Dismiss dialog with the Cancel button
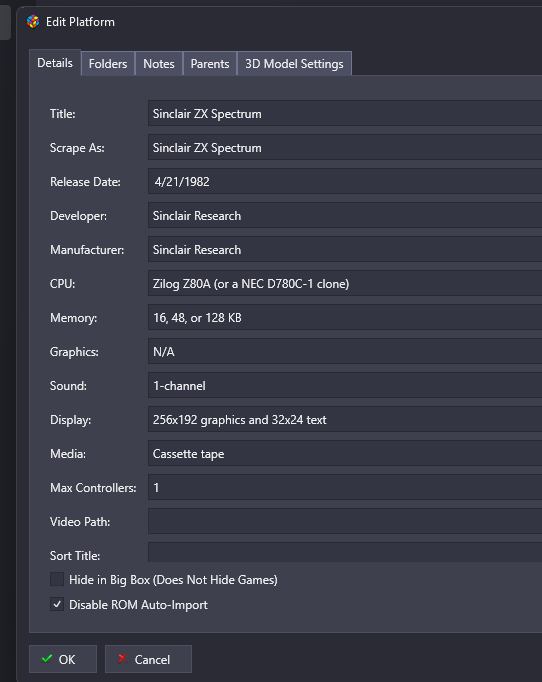The image size is (542, 682). [148, 659]
